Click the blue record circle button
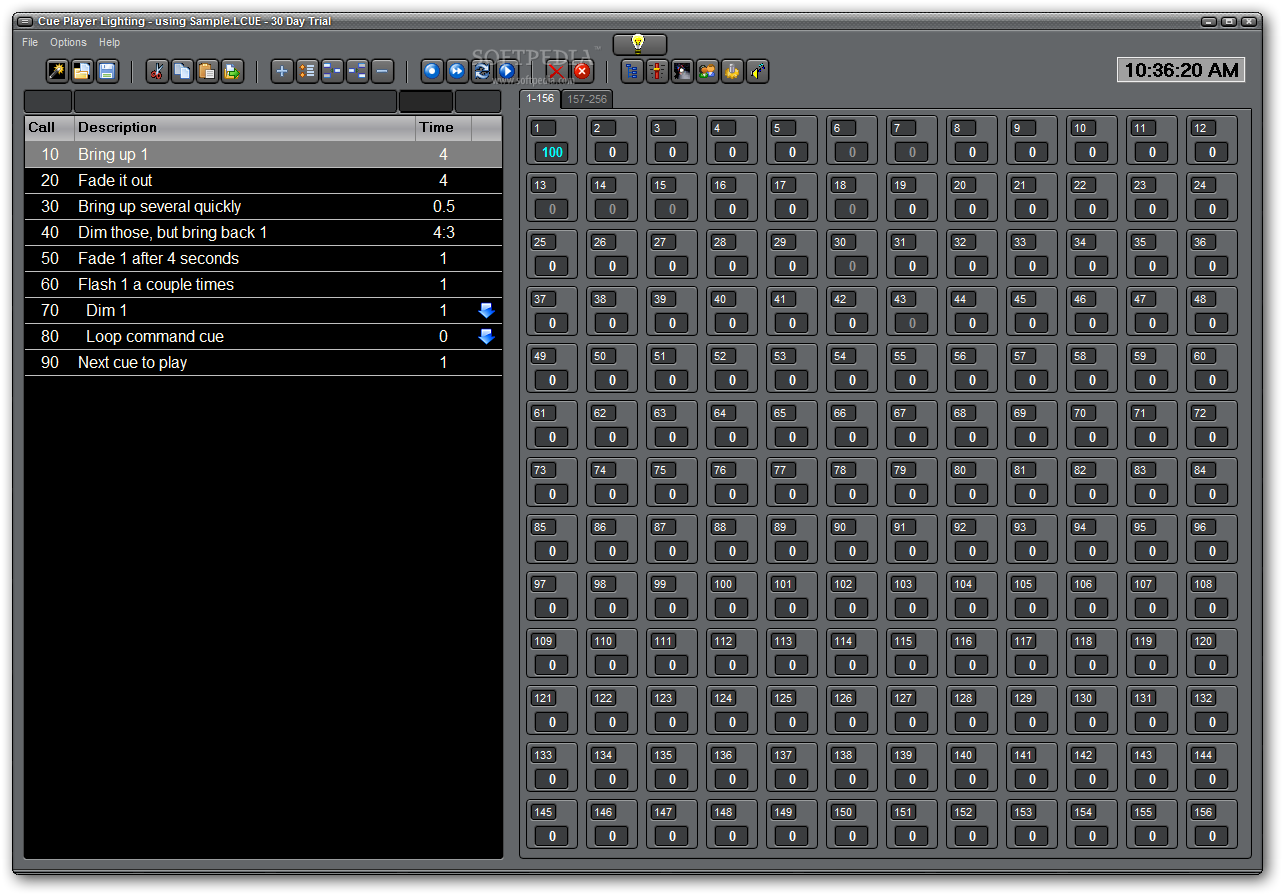 tap(432, 71)
